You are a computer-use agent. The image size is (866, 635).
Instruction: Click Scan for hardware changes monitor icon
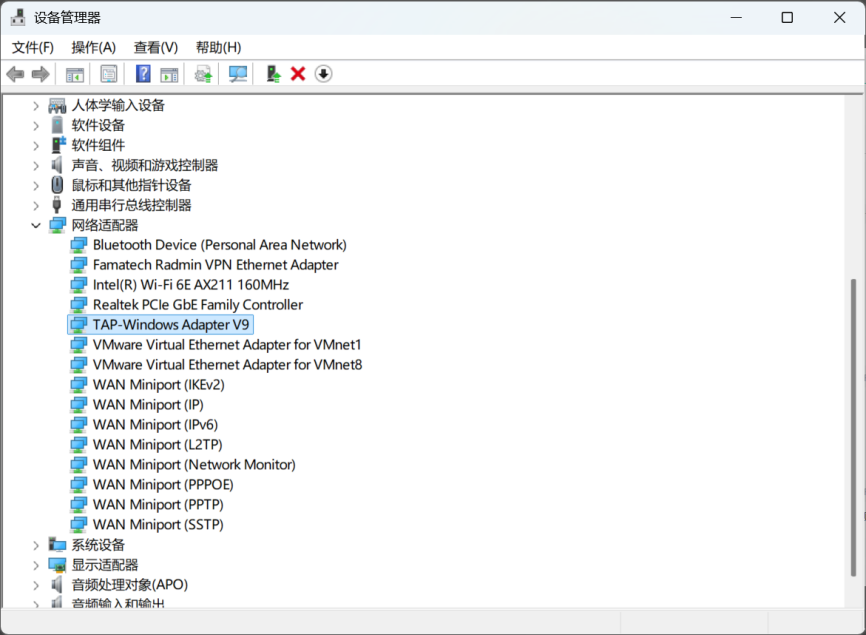(238, 74)
